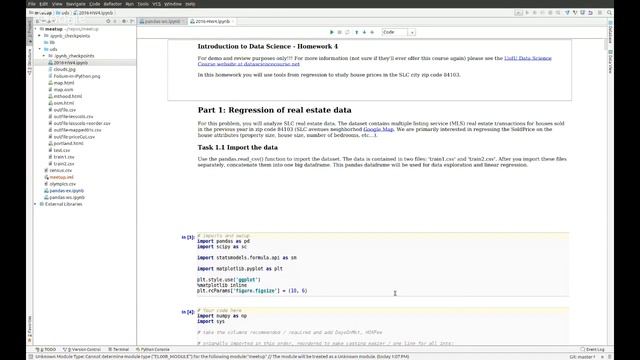
Task: Open Event Log in status bar
Action: coord(592,349)
